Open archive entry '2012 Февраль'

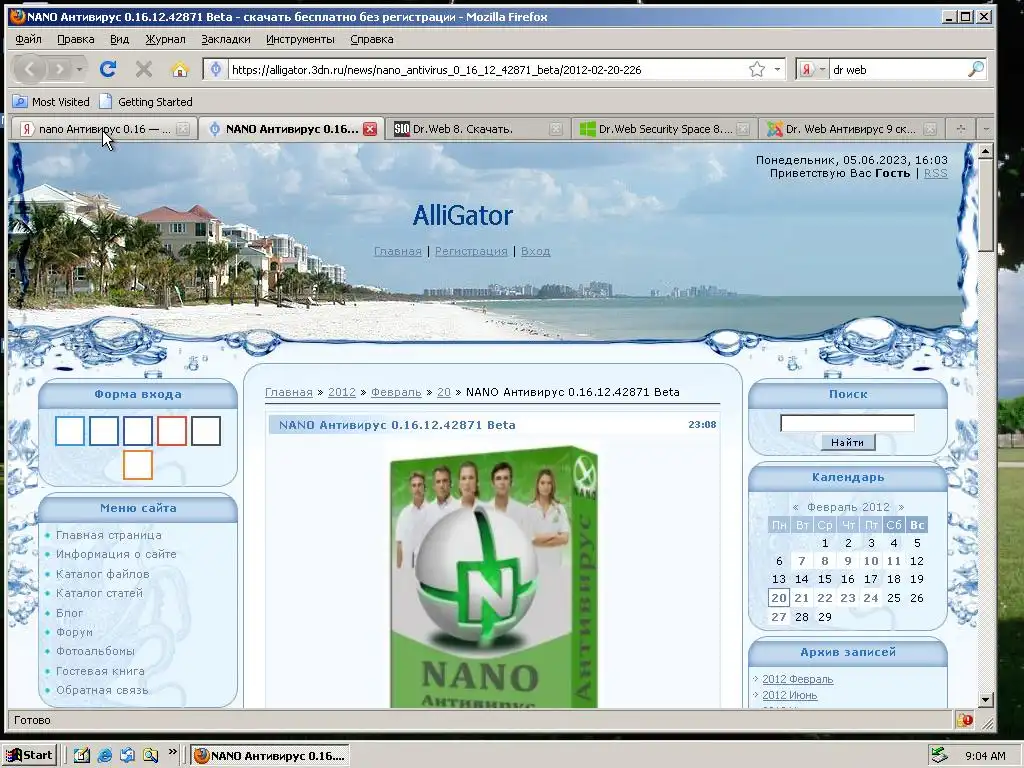(797, 679)
